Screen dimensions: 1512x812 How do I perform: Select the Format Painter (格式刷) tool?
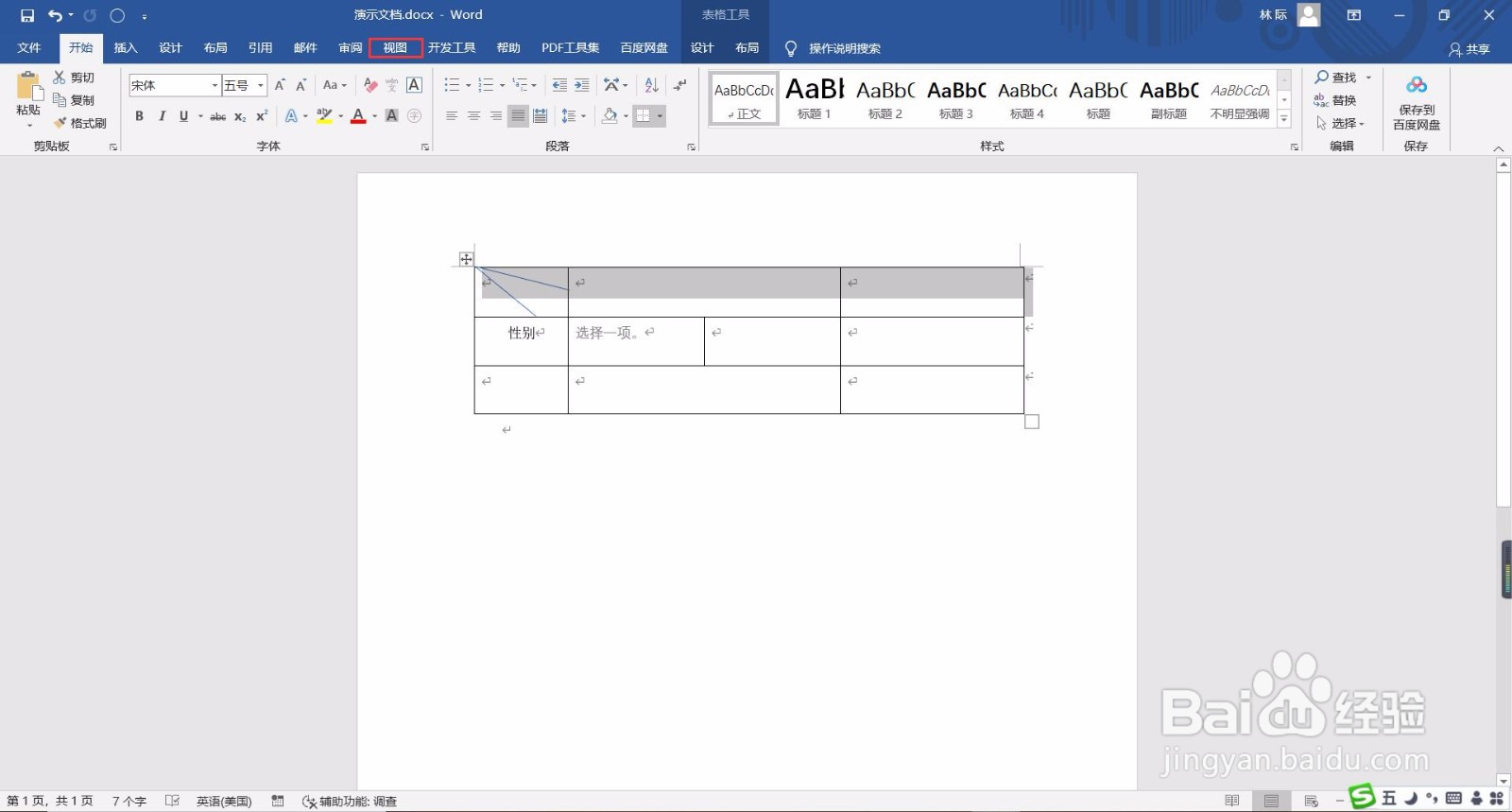(x=79, y=123)
